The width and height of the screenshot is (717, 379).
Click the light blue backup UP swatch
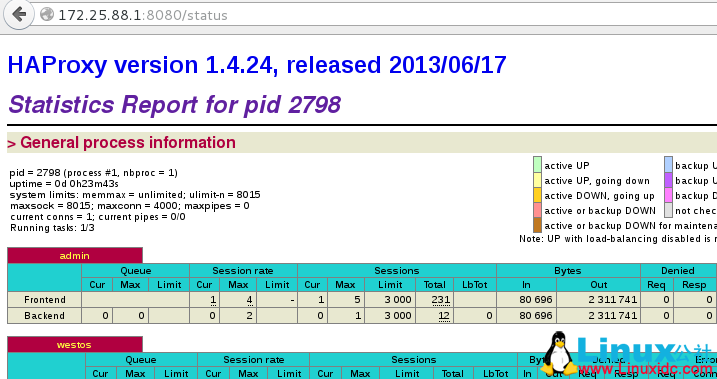click(x=669, y=165)
